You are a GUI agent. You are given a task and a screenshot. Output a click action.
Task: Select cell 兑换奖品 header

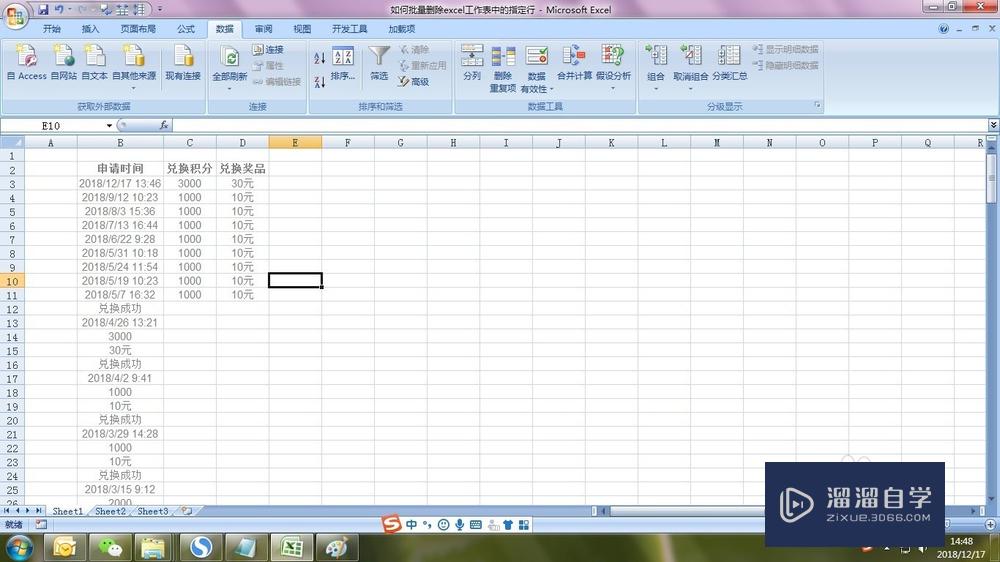click(x=242, y=169)
